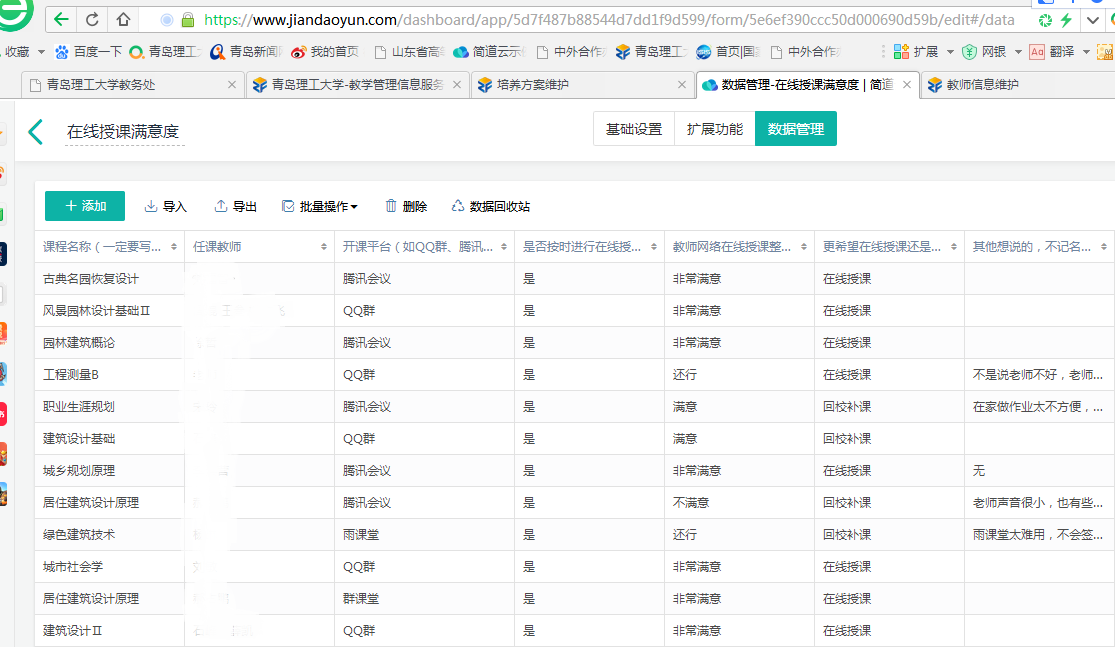This screenshot has width=1115, height=660.
Task: Switch to the 基础设置 tab
Action: (x=634, y=129)
